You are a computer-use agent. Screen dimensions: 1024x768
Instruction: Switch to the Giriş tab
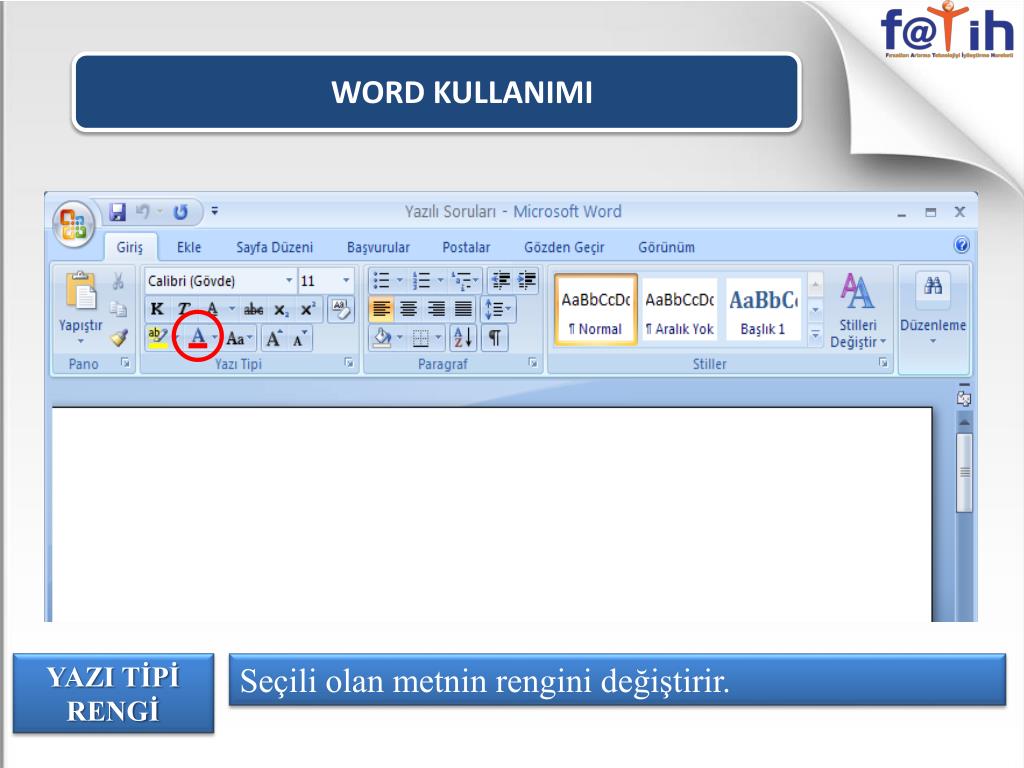pos(129,248)
